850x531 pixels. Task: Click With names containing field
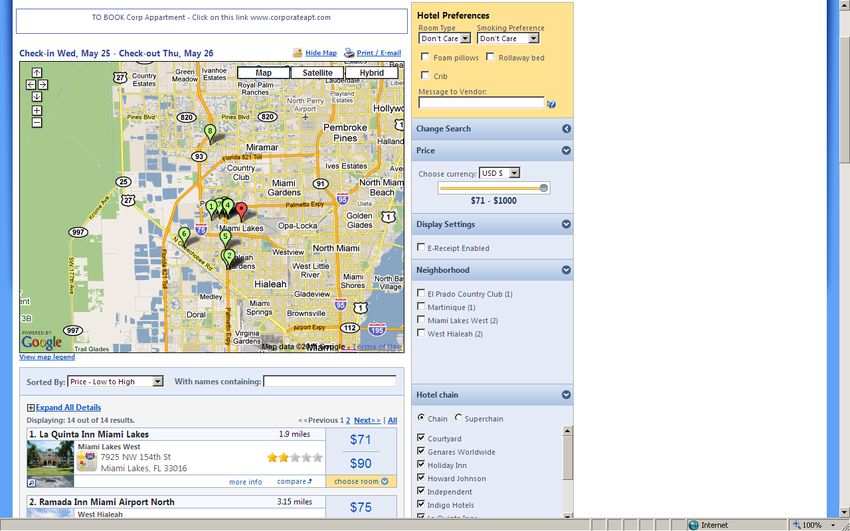pyautogui.click(x=330, y=381)
